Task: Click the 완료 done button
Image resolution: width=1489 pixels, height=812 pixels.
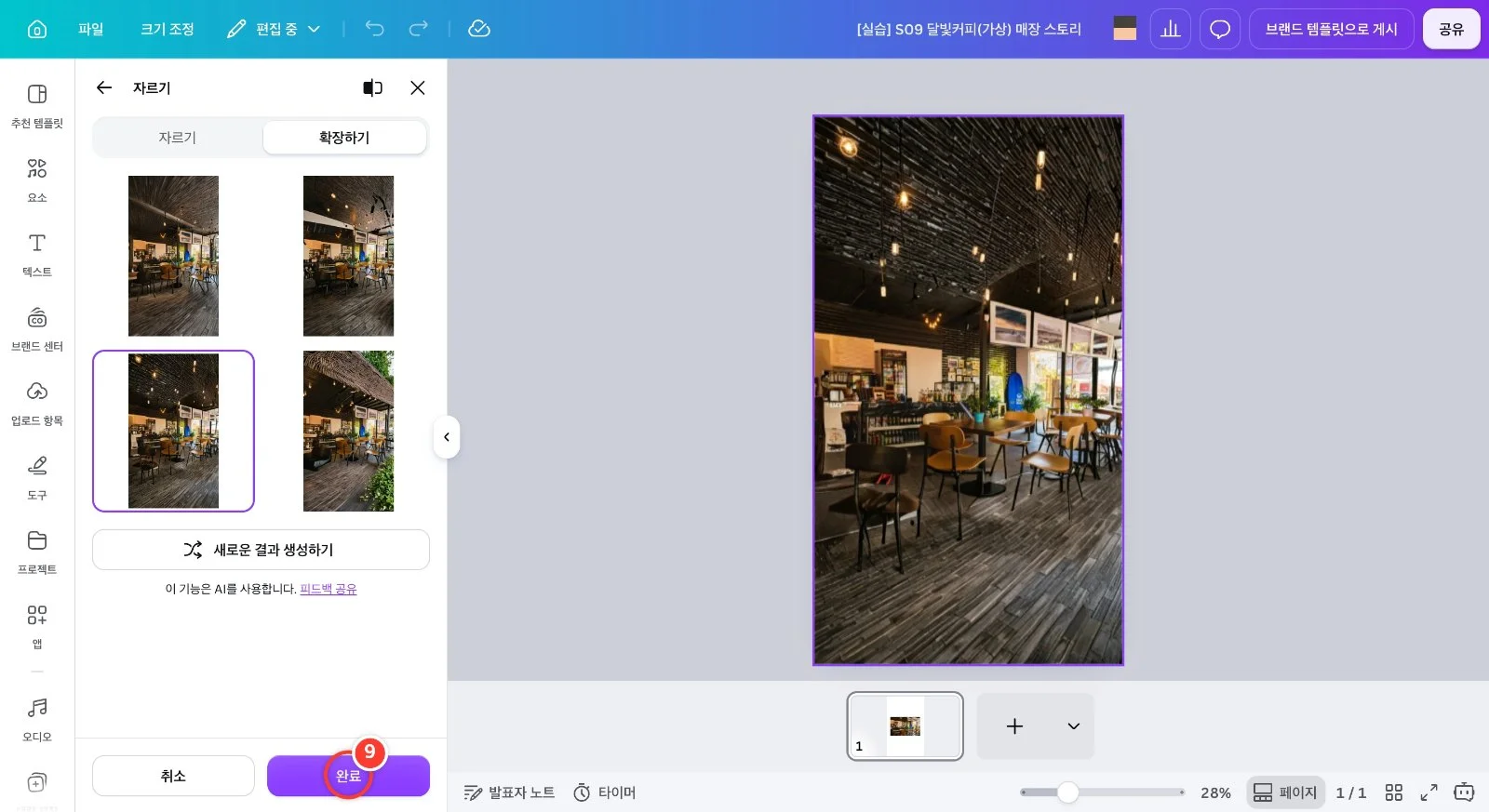Action: click(x=348, y=776)
